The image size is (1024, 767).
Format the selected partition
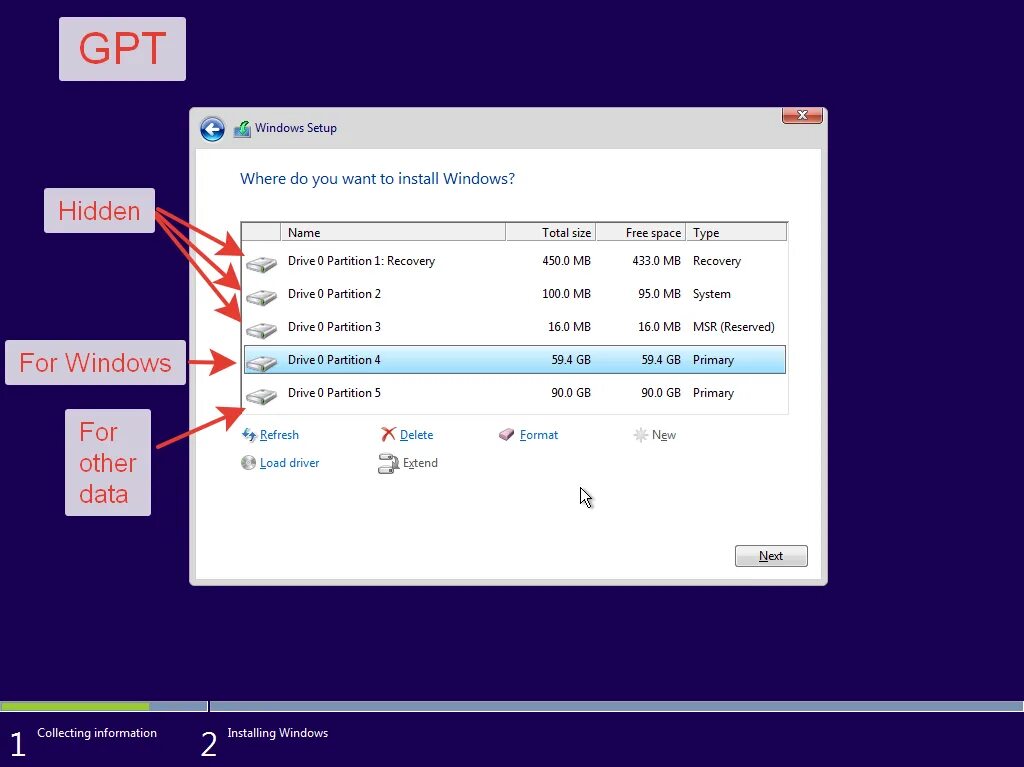pos(538,434)
